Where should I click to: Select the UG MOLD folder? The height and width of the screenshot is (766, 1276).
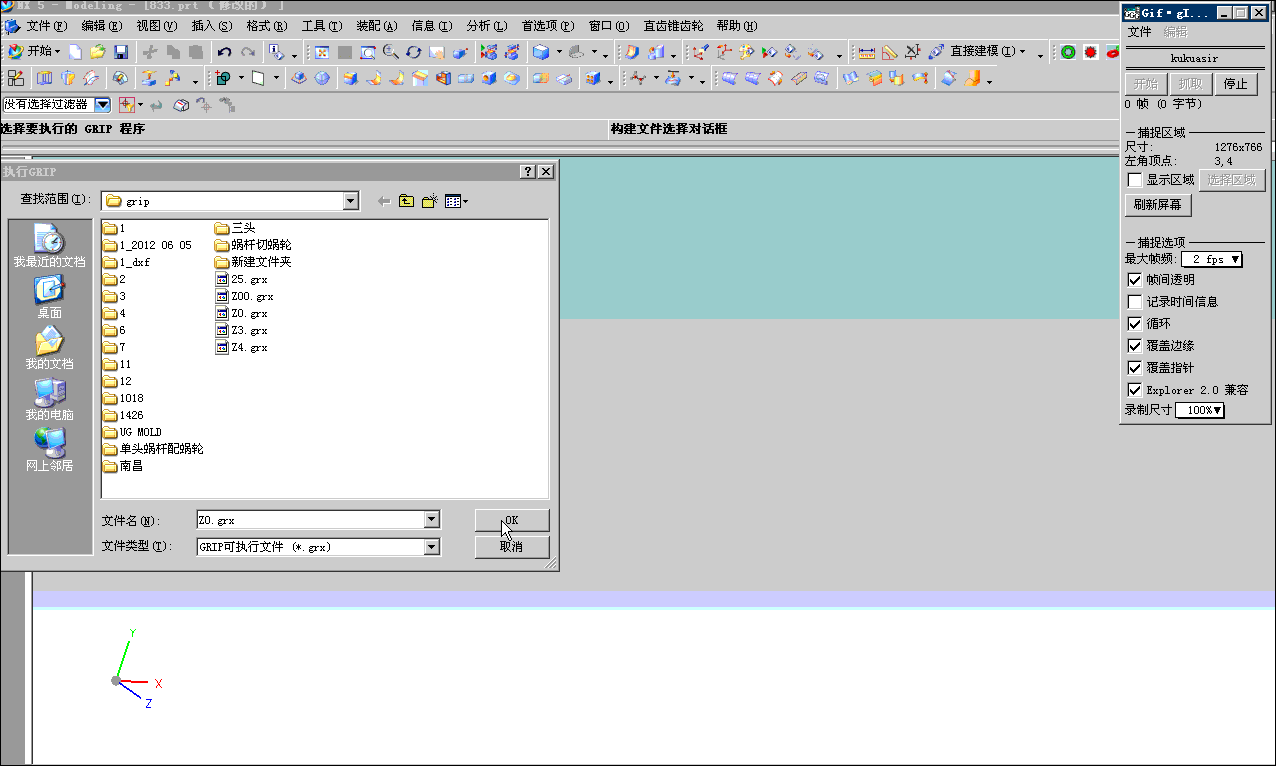(x=133, y=432)
